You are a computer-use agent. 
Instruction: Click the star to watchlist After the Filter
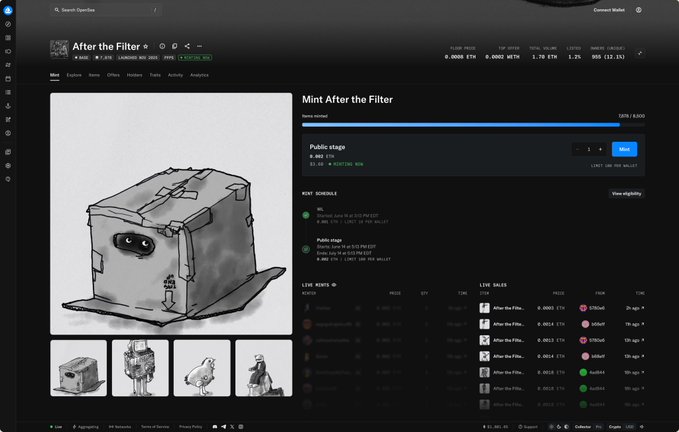[146, 46]
